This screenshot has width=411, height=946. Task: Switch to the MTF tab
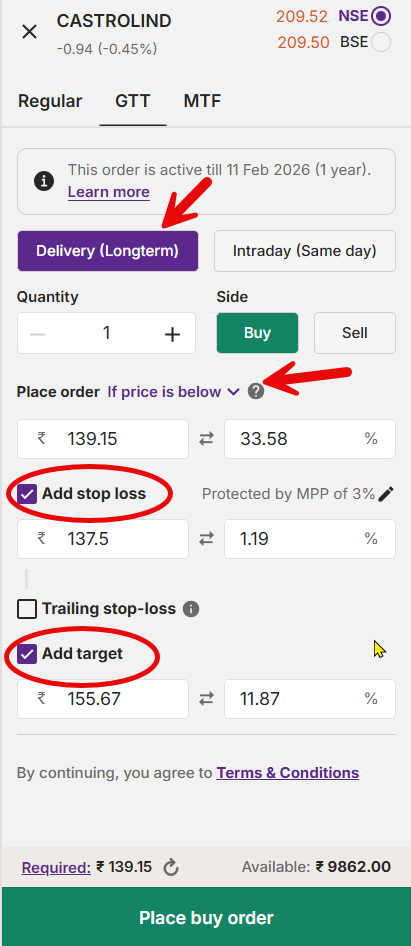click(x=202, y=101)
